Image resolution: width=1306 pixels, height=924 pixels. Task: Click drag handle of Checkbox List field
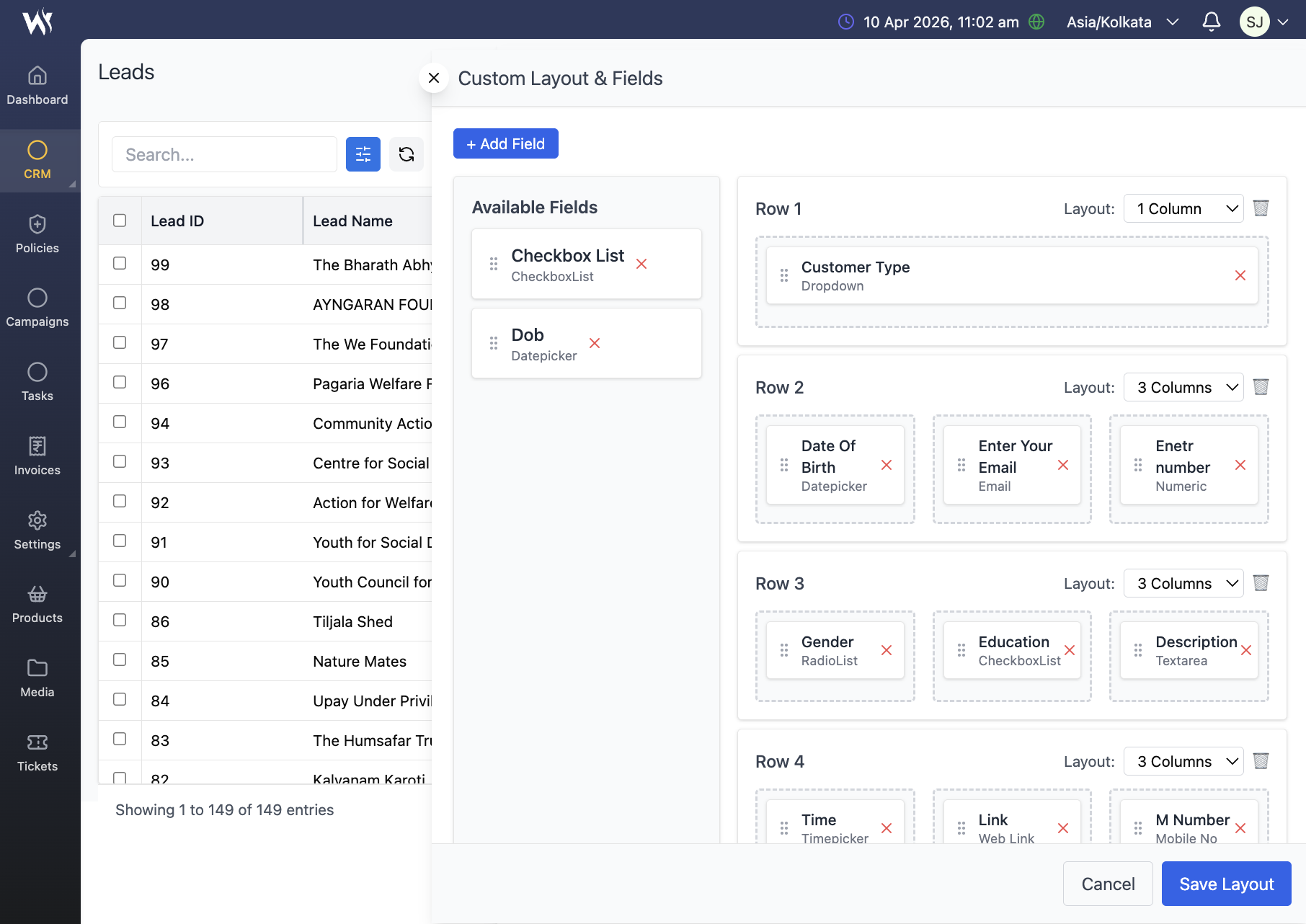494,265
